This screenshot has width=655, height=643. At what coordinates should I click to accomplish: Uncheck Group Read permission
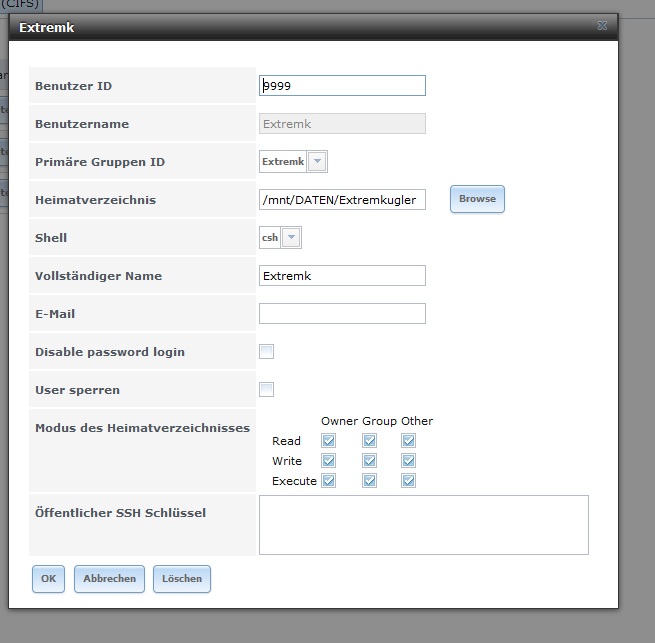pos(369,440)
